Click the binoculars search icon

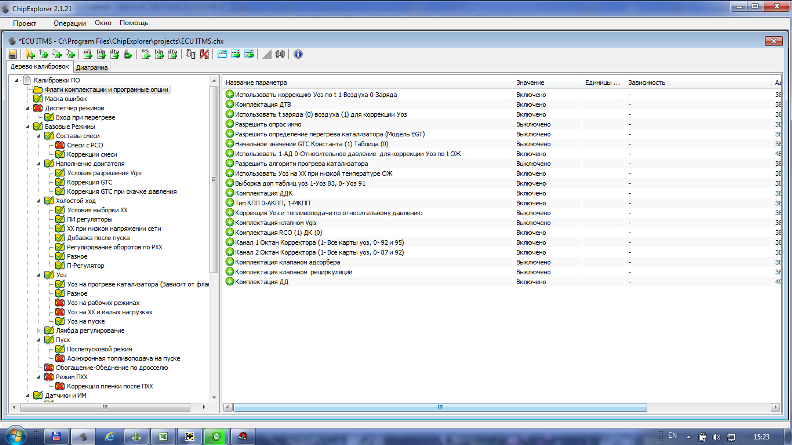(280, 54)
